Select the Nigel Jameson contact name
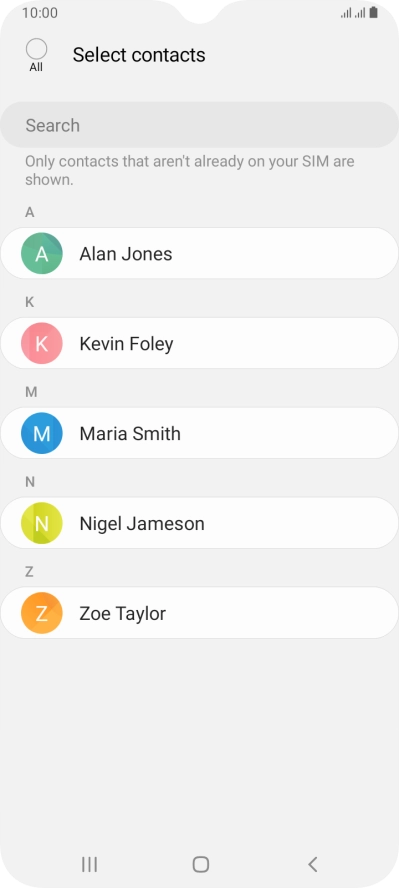The width and height of the screenshot is (399, 888). (142, 524)
